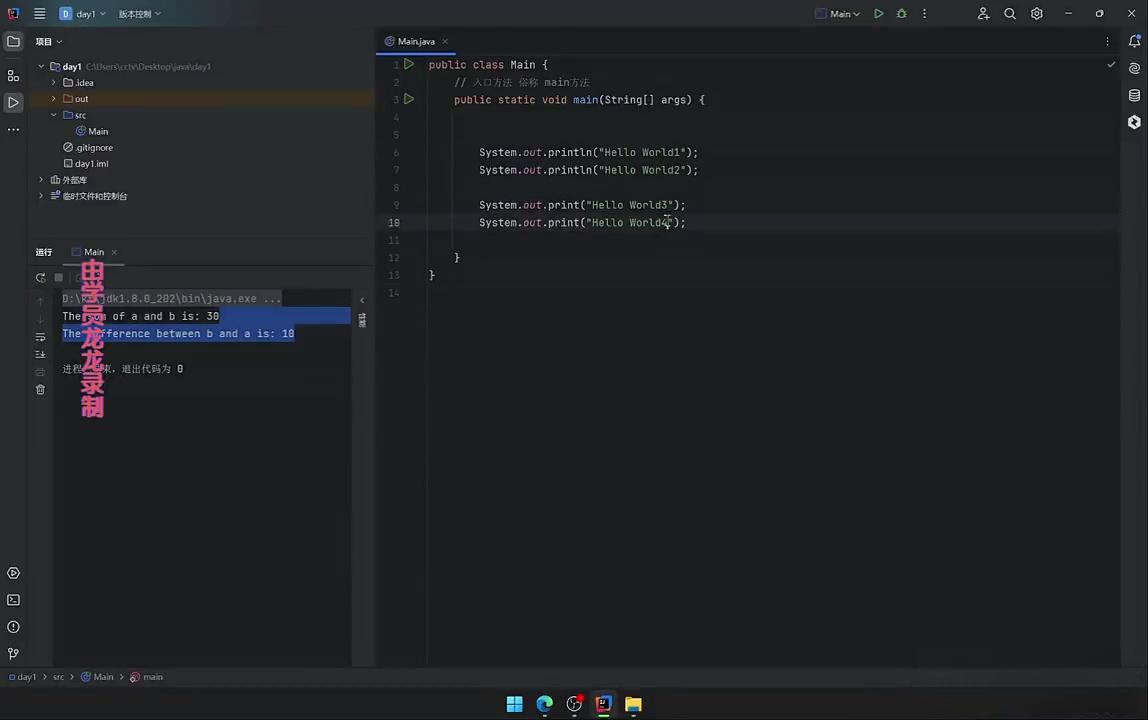The image size is (1148, 720).
Task: Expand the 外部库 node
Action: tap(41, 179)
